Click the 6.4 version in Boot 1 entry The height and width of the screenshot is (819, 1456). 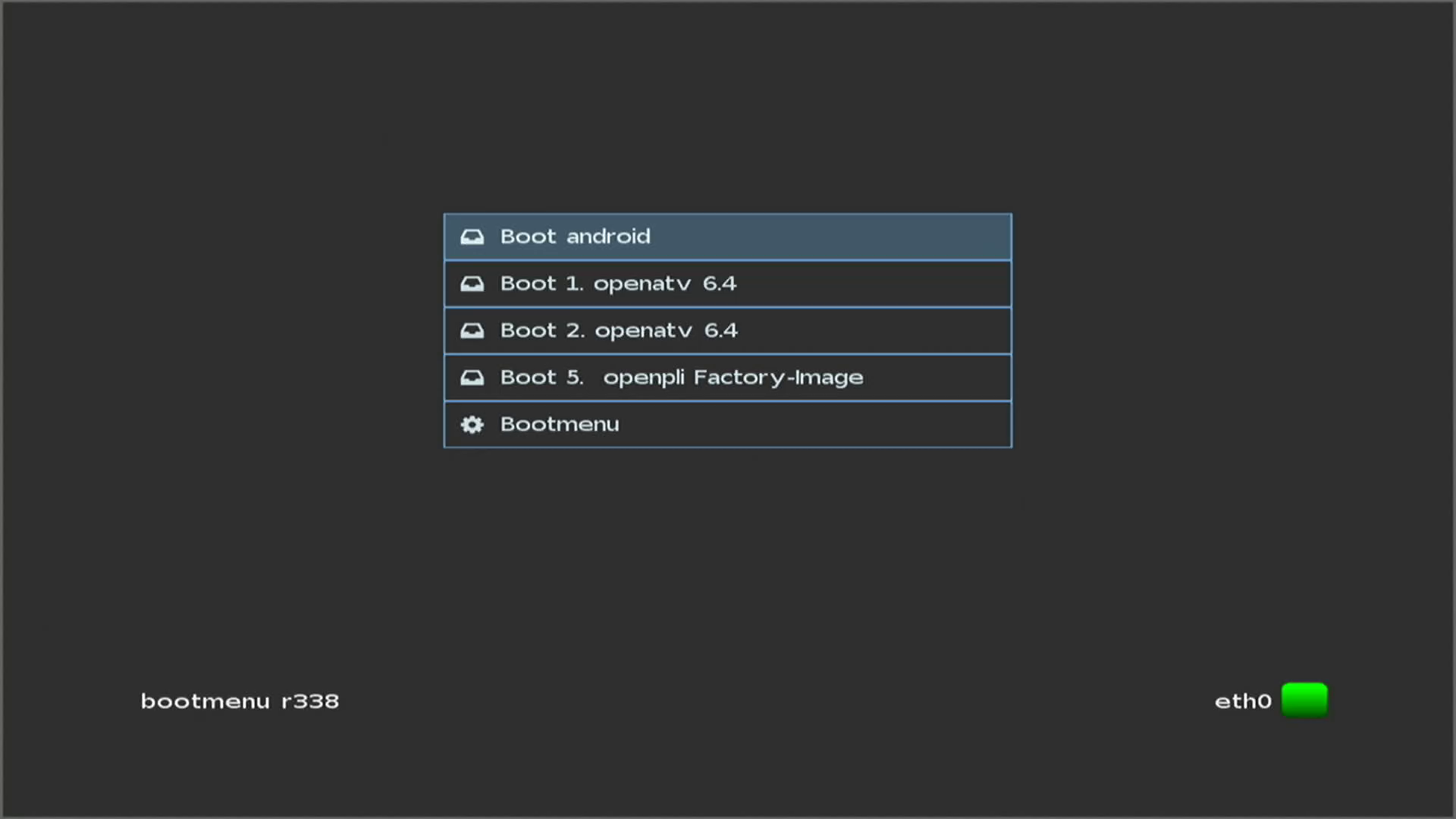(x=719, y=284)
